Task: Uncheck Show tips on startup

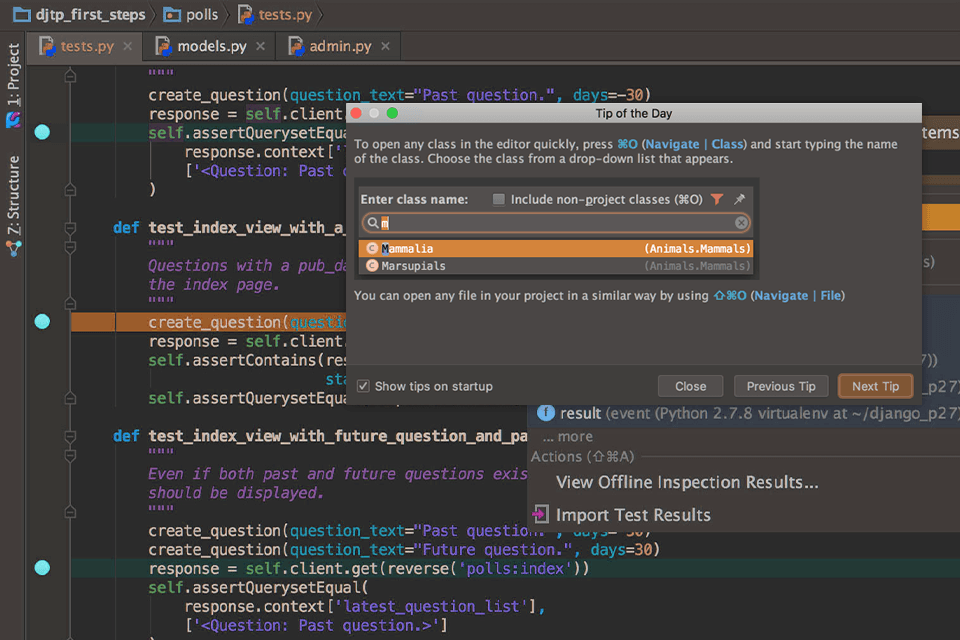Action: click(364, 386)
